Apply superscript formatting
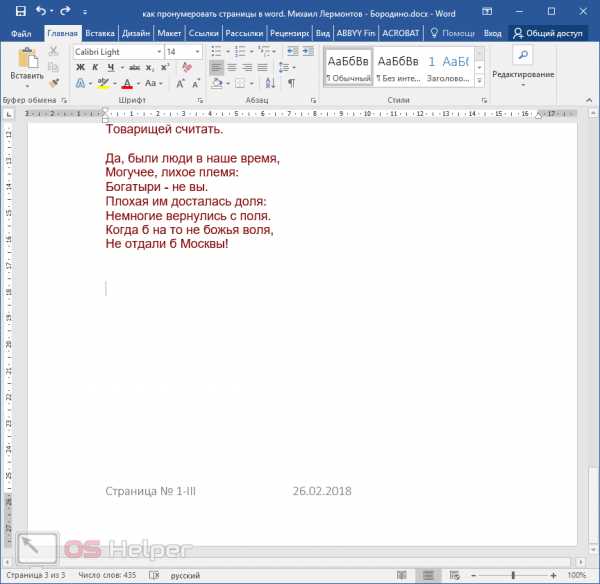600x584 pixels. tap(165, 68)
